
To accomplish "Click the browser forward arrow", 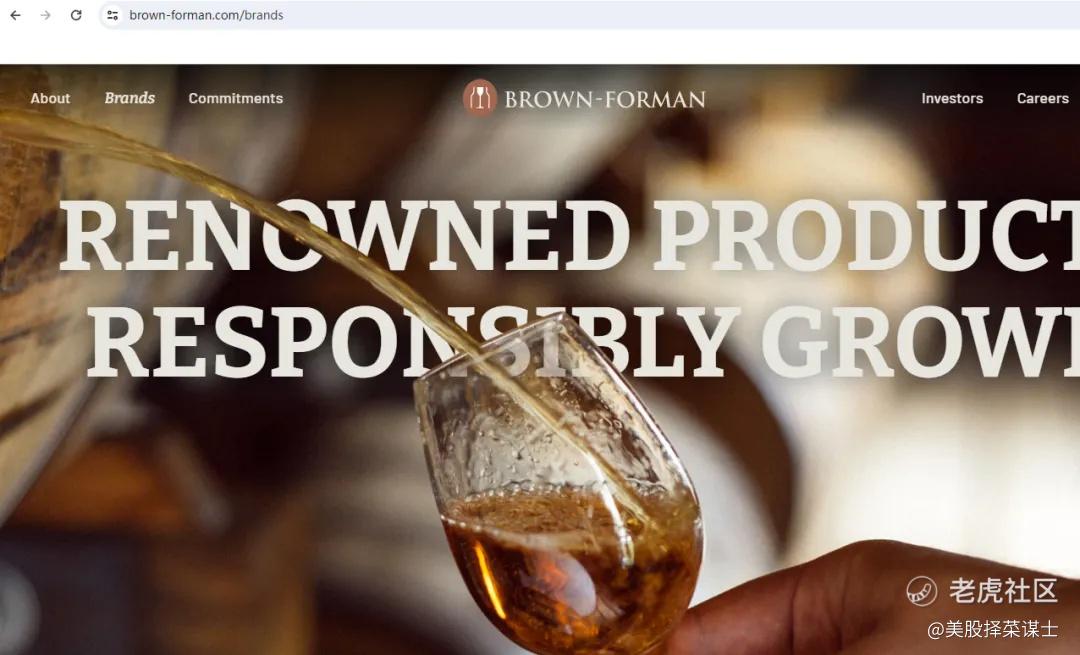I will tap(45, 15).
